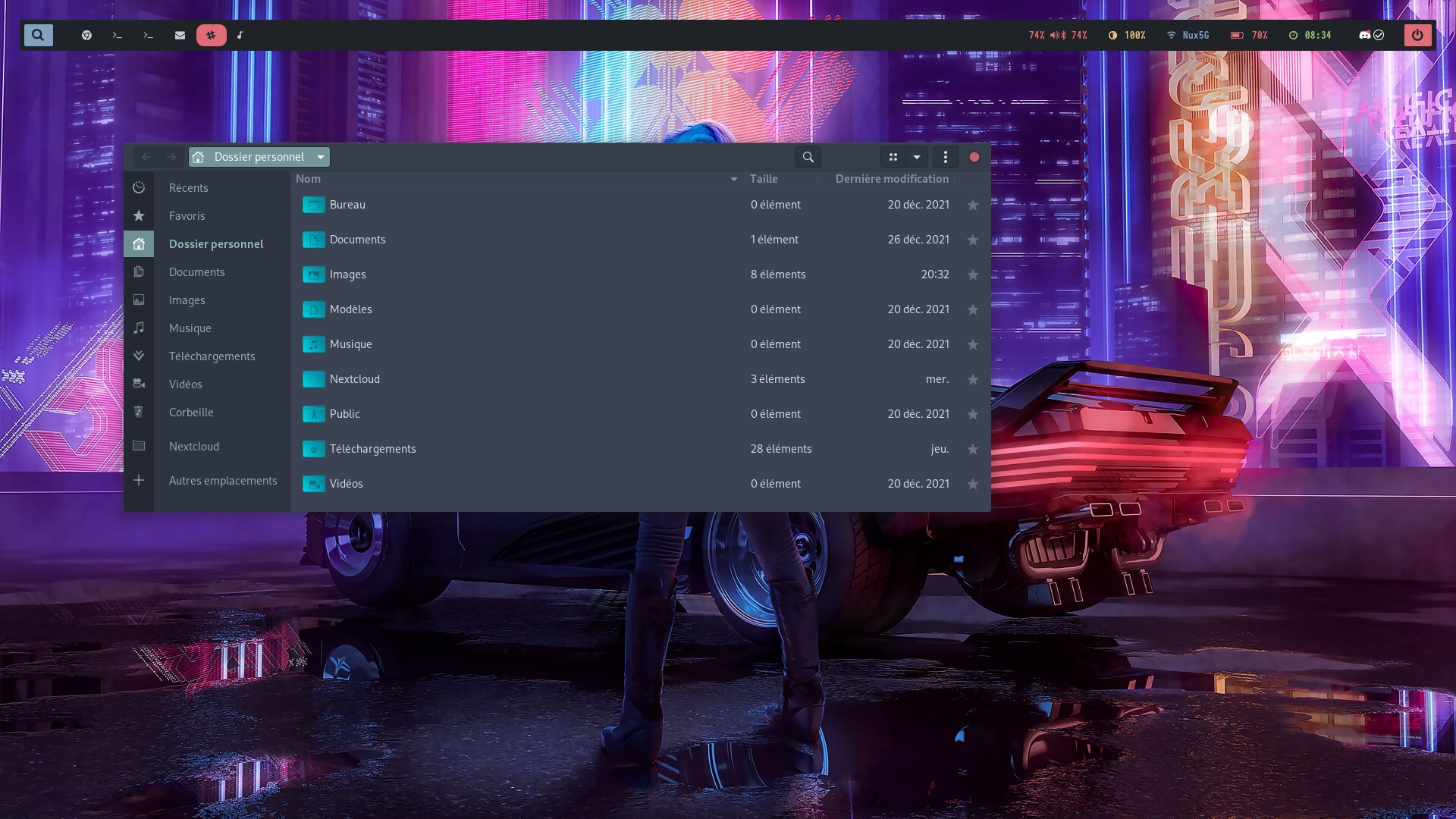Toggle favorite star for Nextcloud folder

pyautogui.click(x=973, y=380)
